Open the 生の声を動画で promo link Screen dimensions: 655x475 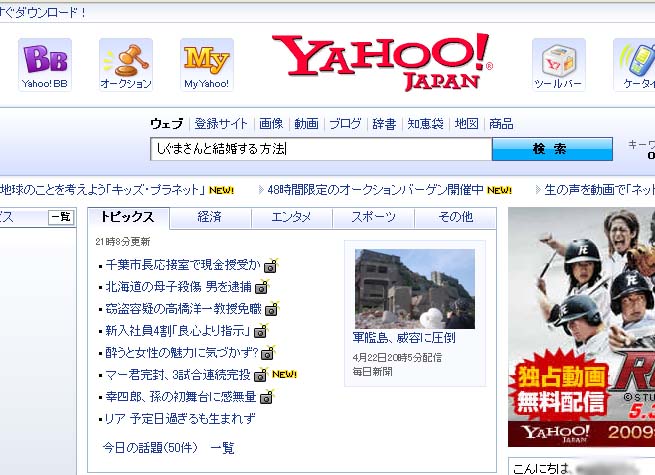[x=599, y=190]
